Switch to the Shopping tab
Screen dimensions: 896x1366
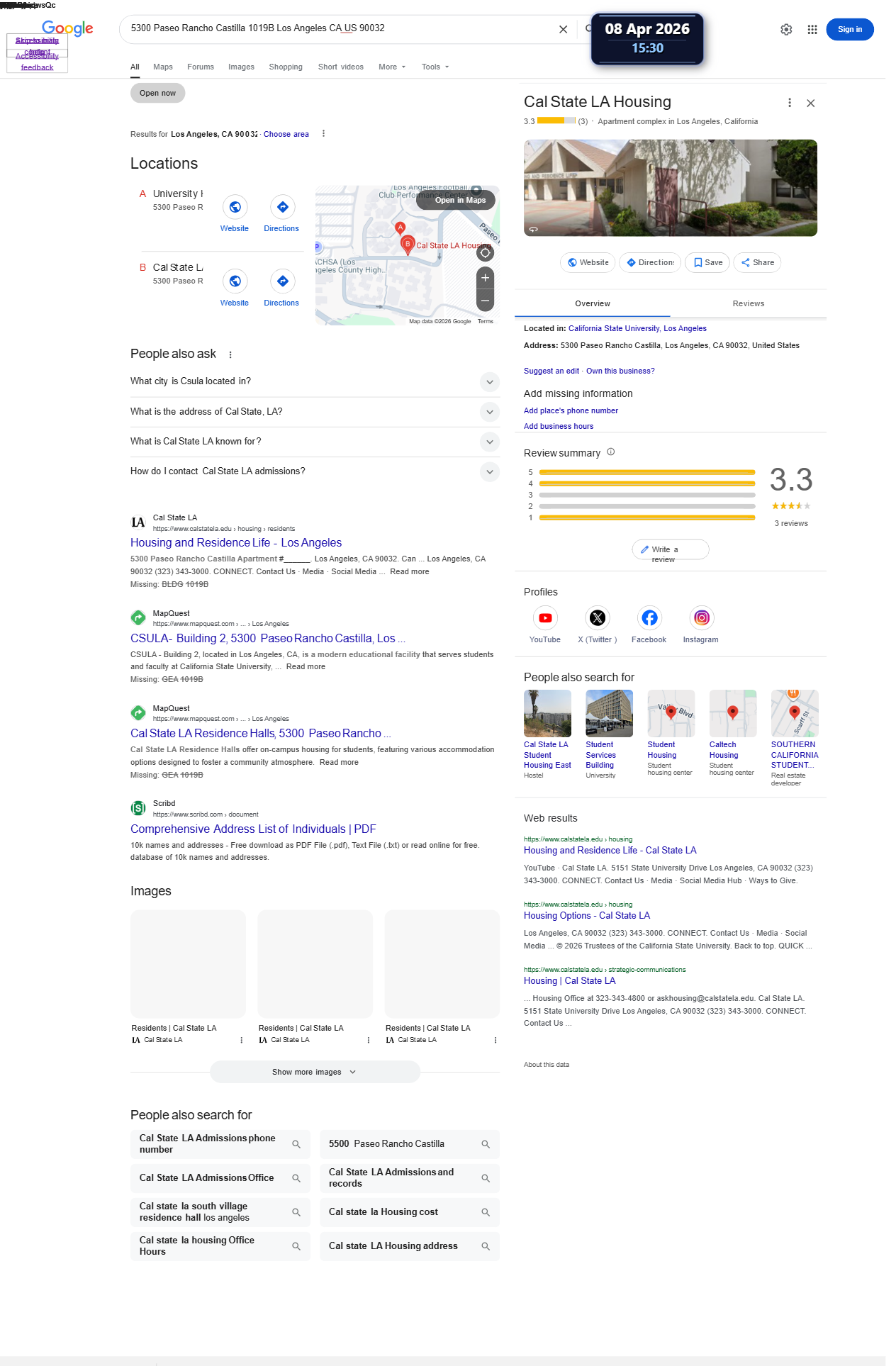[286, 67]
